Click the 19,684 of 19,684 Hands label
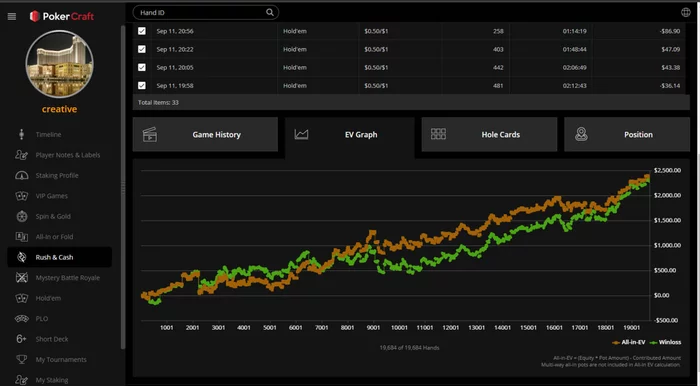700x386 pixels. point(409,348)
